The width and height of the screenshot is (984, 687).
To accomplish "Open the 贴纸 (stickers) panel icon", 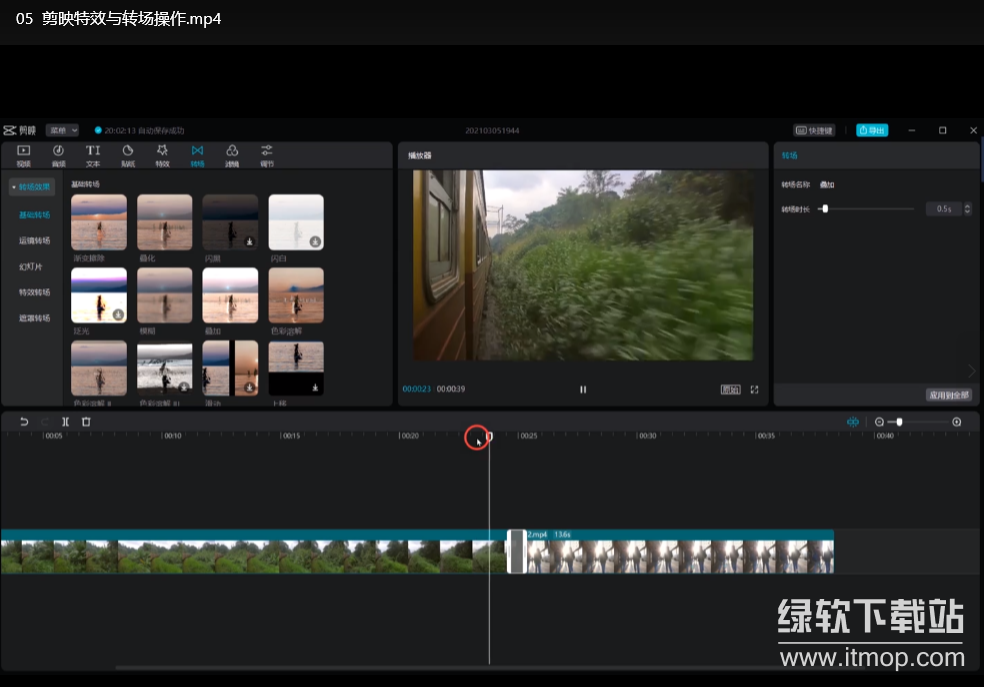I will [x=128, y=155].
